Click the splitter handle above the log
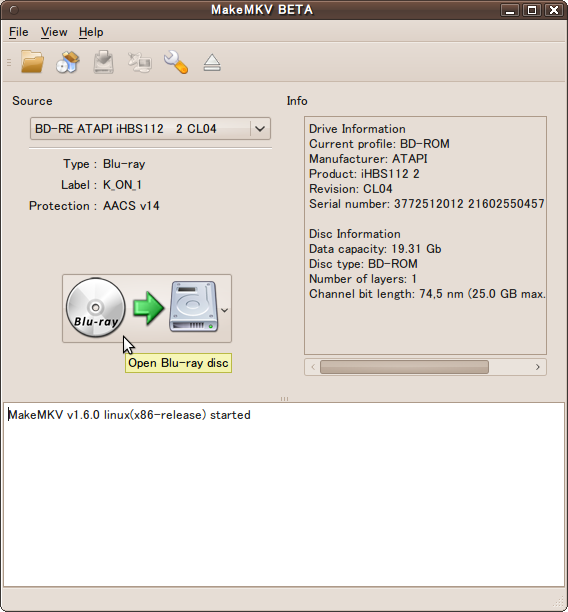The width and height of the screenshot is (568, 612). click(284, 399)
